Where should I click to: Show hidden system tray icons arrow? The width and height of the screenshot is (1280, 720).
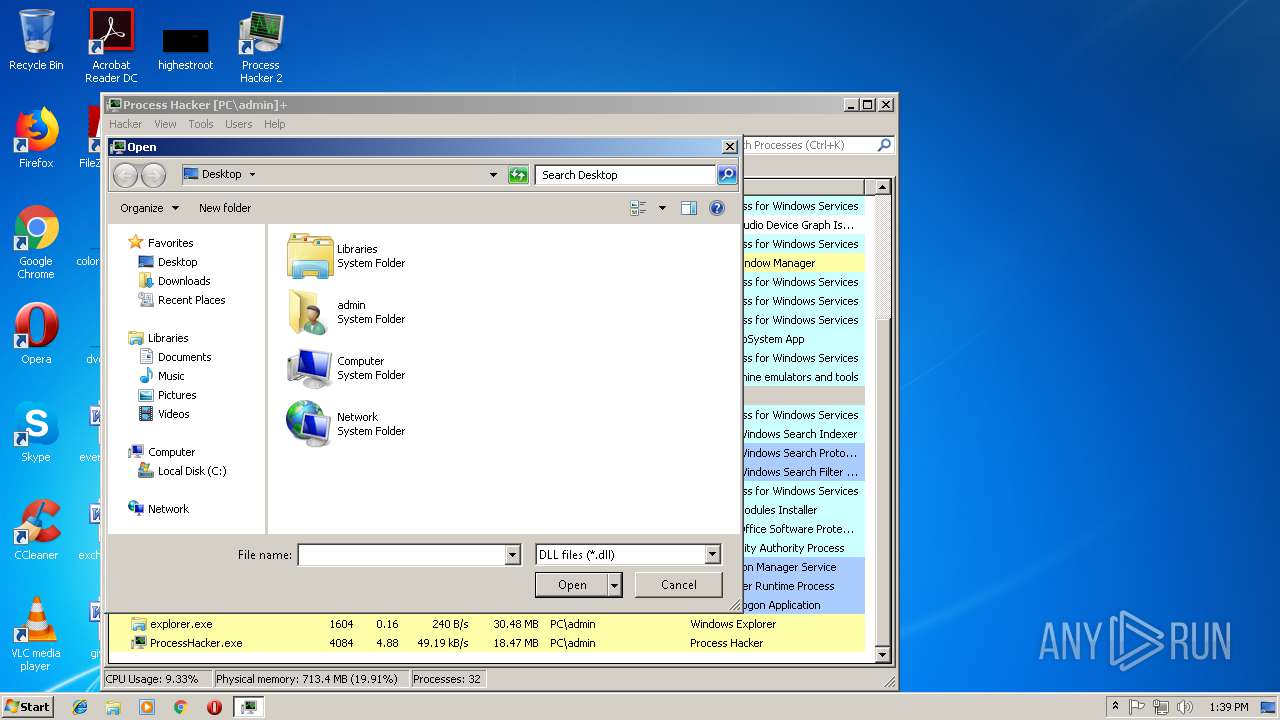point(1115,707)
